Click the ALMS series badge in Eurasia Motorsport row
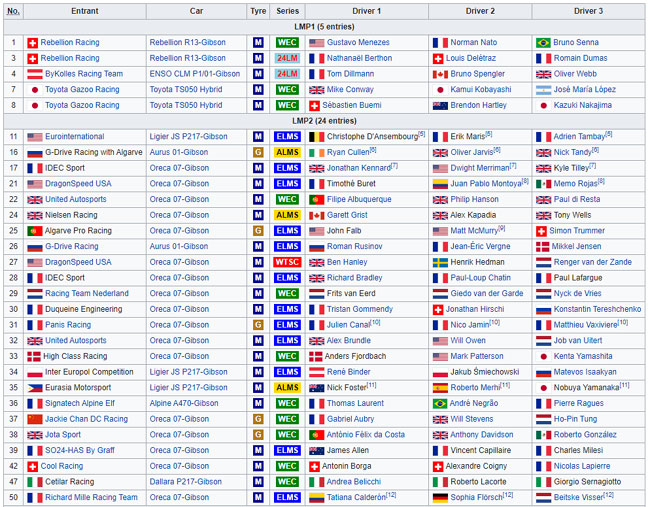This screenshot has width=650, height=507. [x=287, y=387]
